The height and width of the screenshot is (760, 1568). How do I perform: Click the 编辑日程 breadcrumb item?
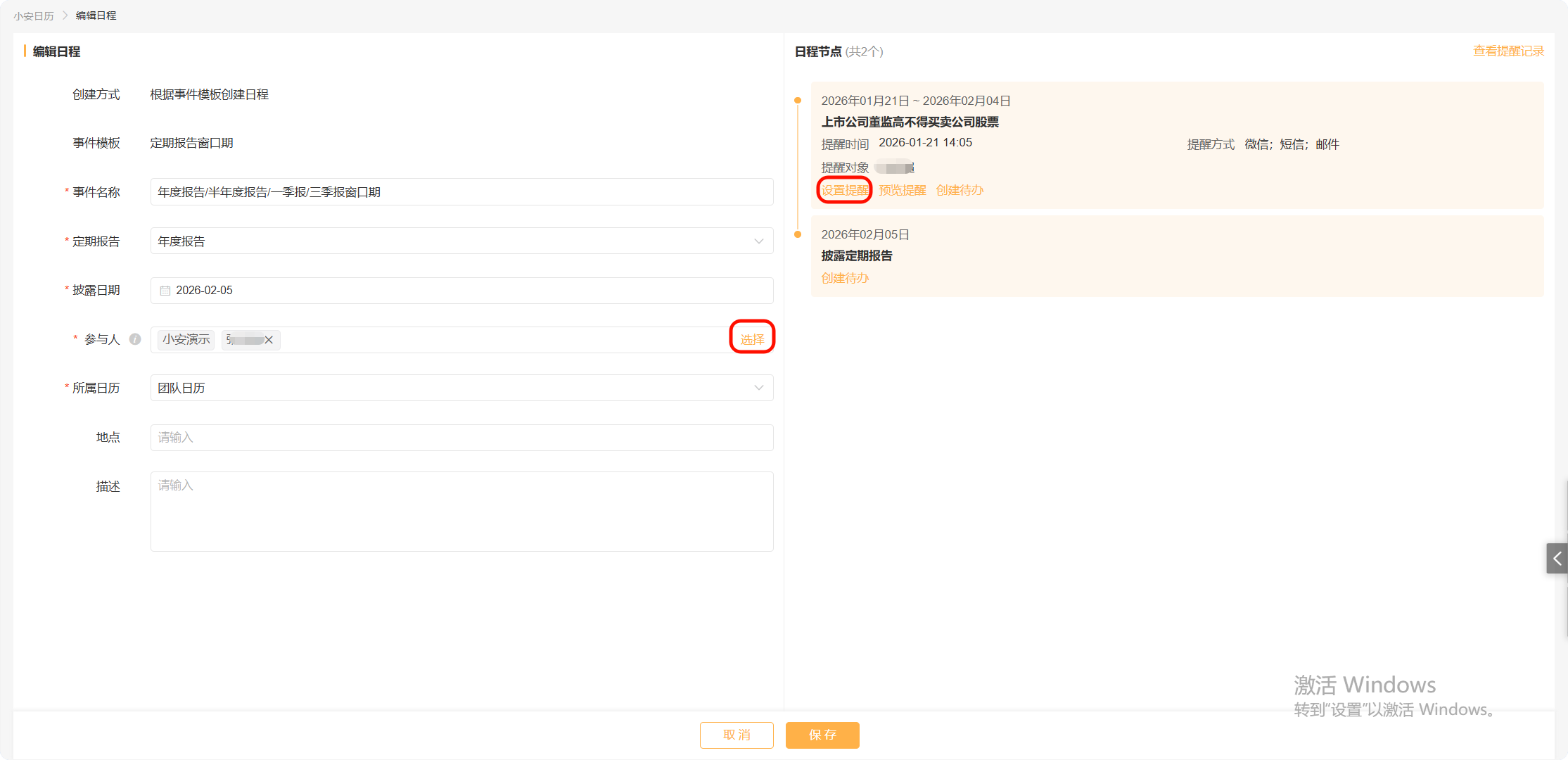(96, 15)
